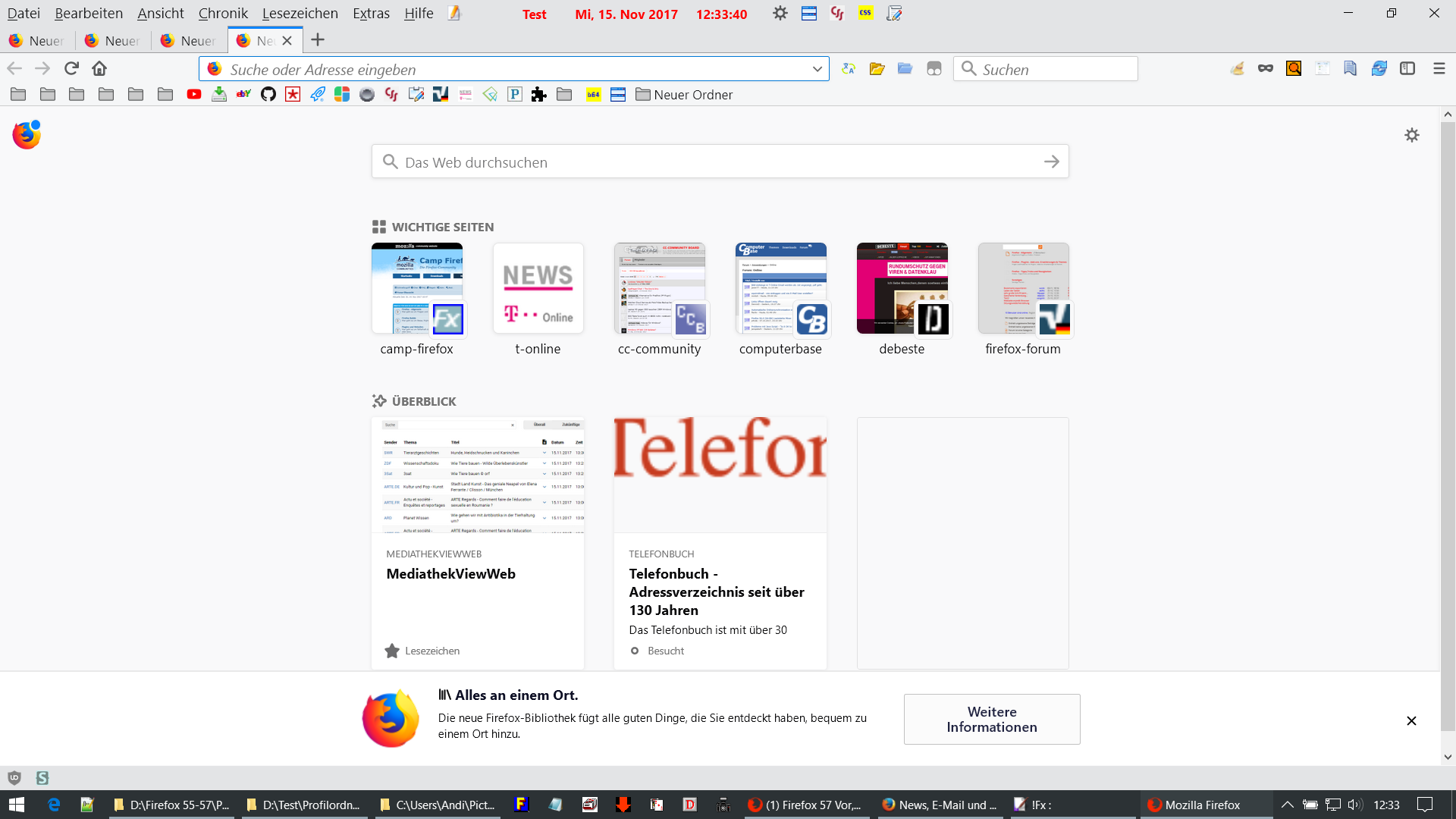The width and height of the screenshot is (1456, 819).
Task: Open a new tab with plus button
Action: click(x=318, y=39)
